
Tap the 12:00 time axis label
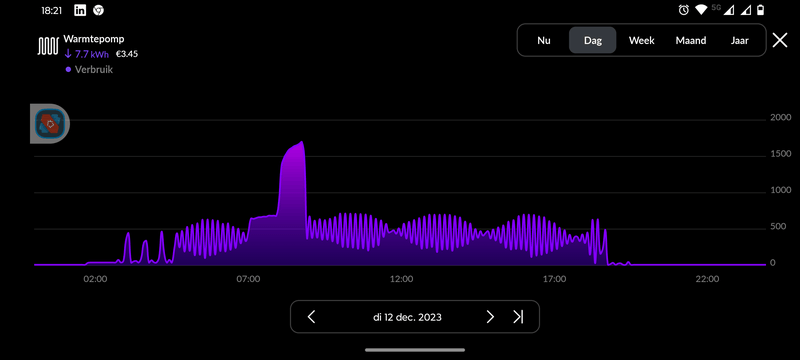pyautogui.click(x=401, y=279)
